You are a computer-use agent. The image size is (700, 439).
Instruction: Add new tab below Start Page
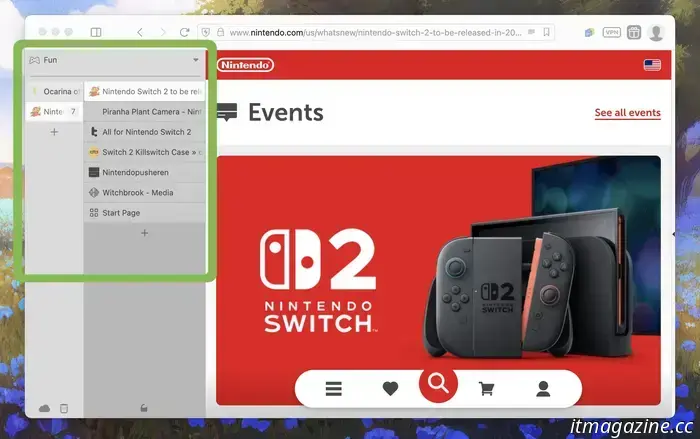click(x=144, y=233)
